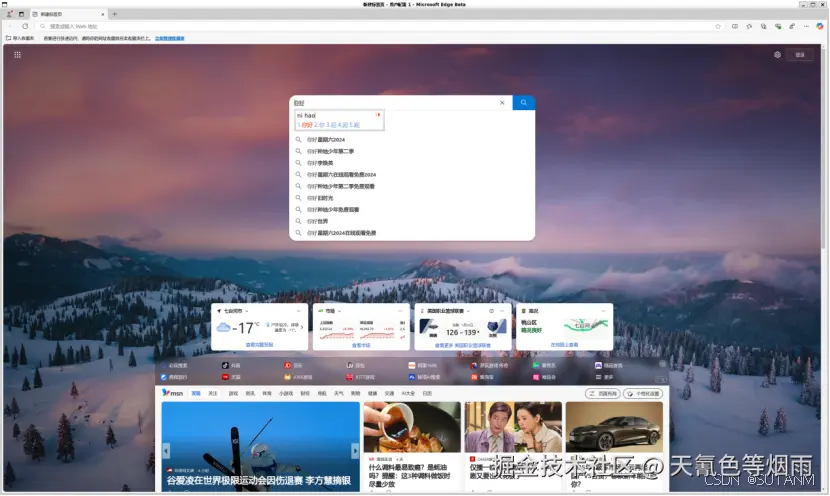Click inside the page search field
The width and height of the screenshot is (830, 496).
[x=394, y=103]
